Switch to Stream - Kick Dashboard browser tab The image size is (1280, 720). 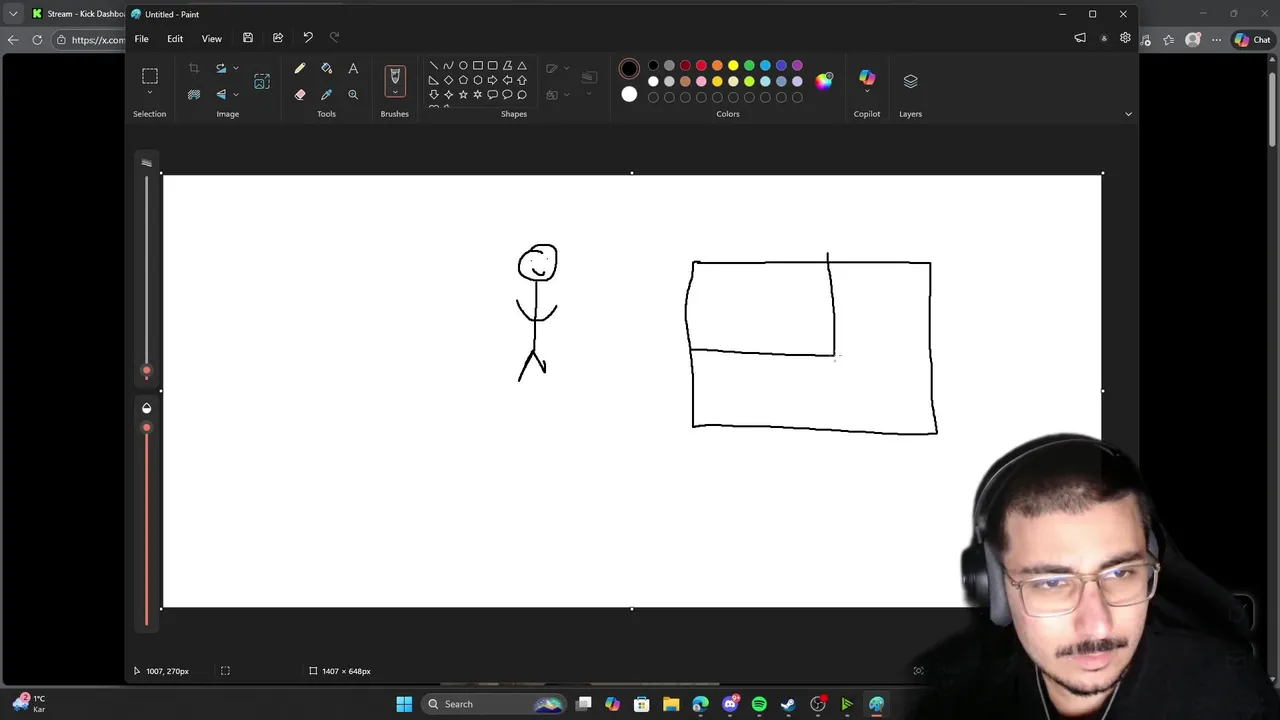[78, 14]
